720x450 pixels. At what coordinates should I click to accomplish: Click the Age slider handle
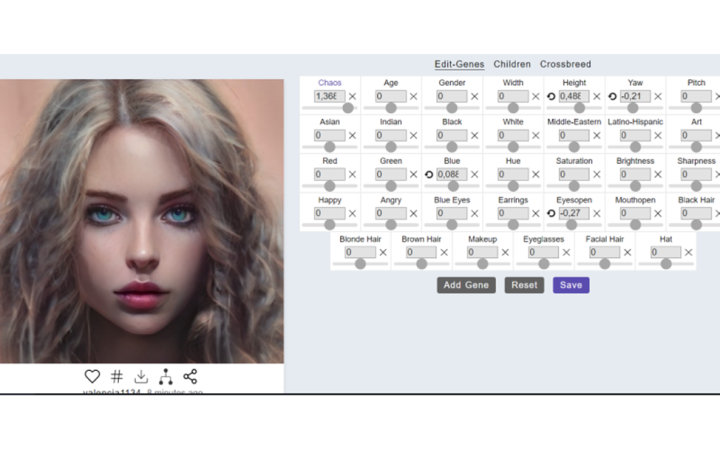coord(391,108)
